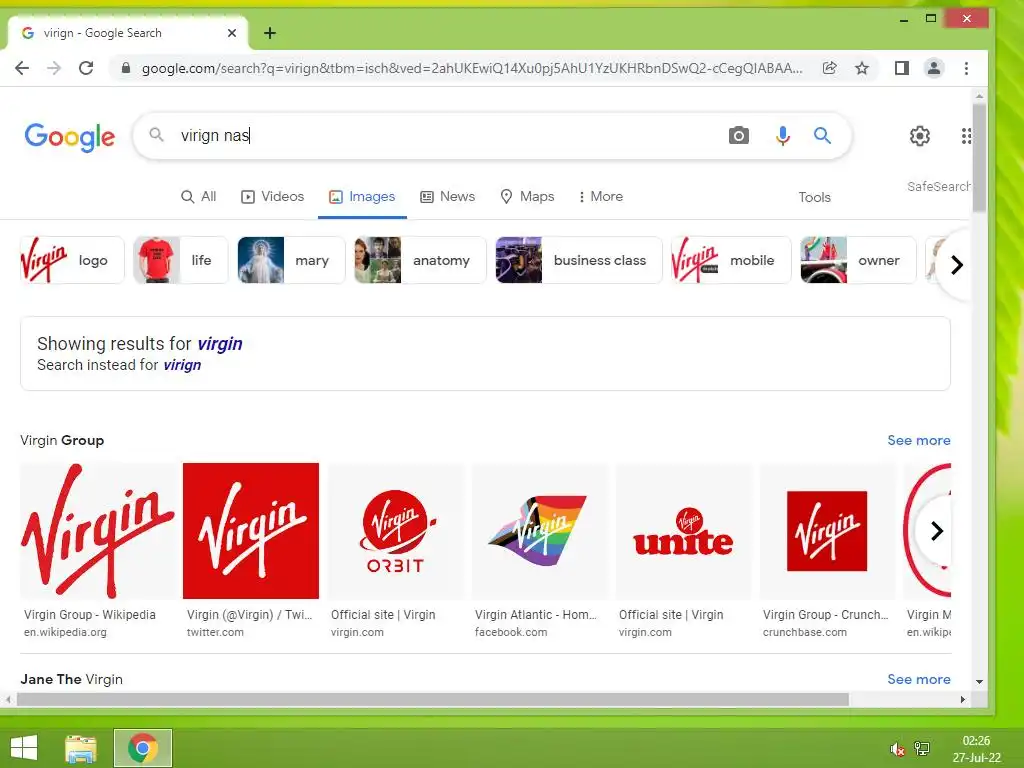1024x768 pixels.
Task: Go to the Google homepage logo
Action: (70, 136)
